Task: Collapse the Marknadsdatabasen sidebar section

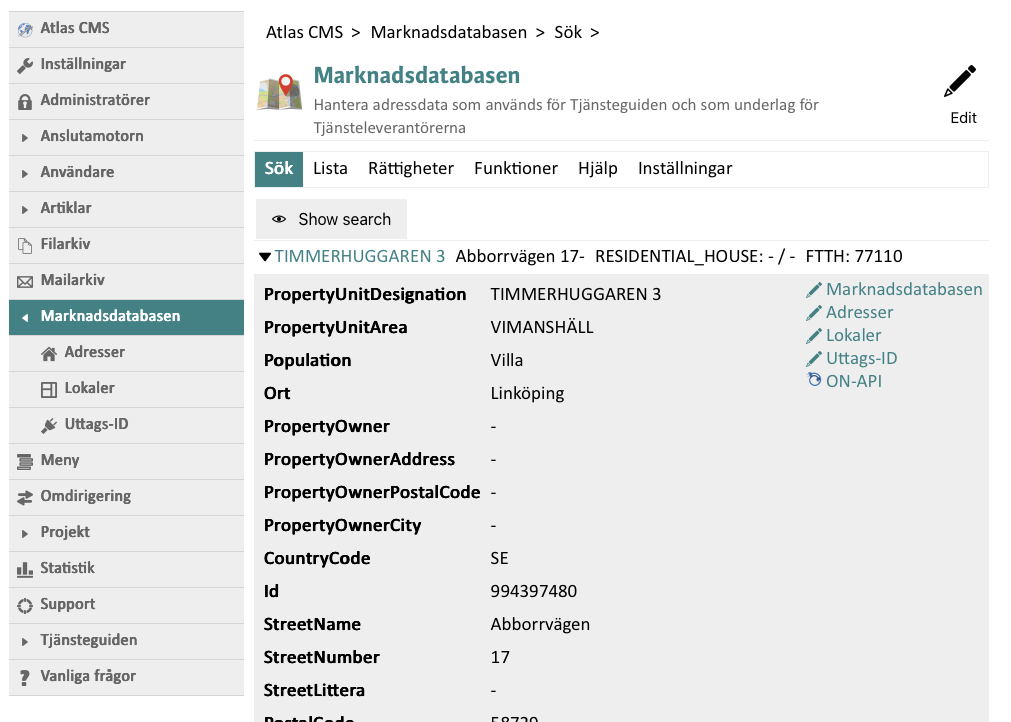Action: tap(25, 317)
